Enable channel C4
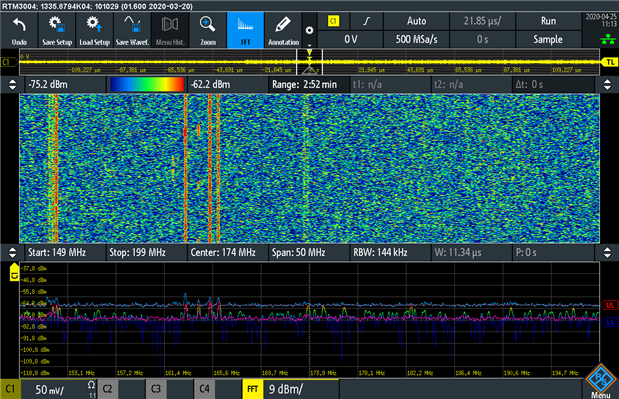 click(204, 389)
